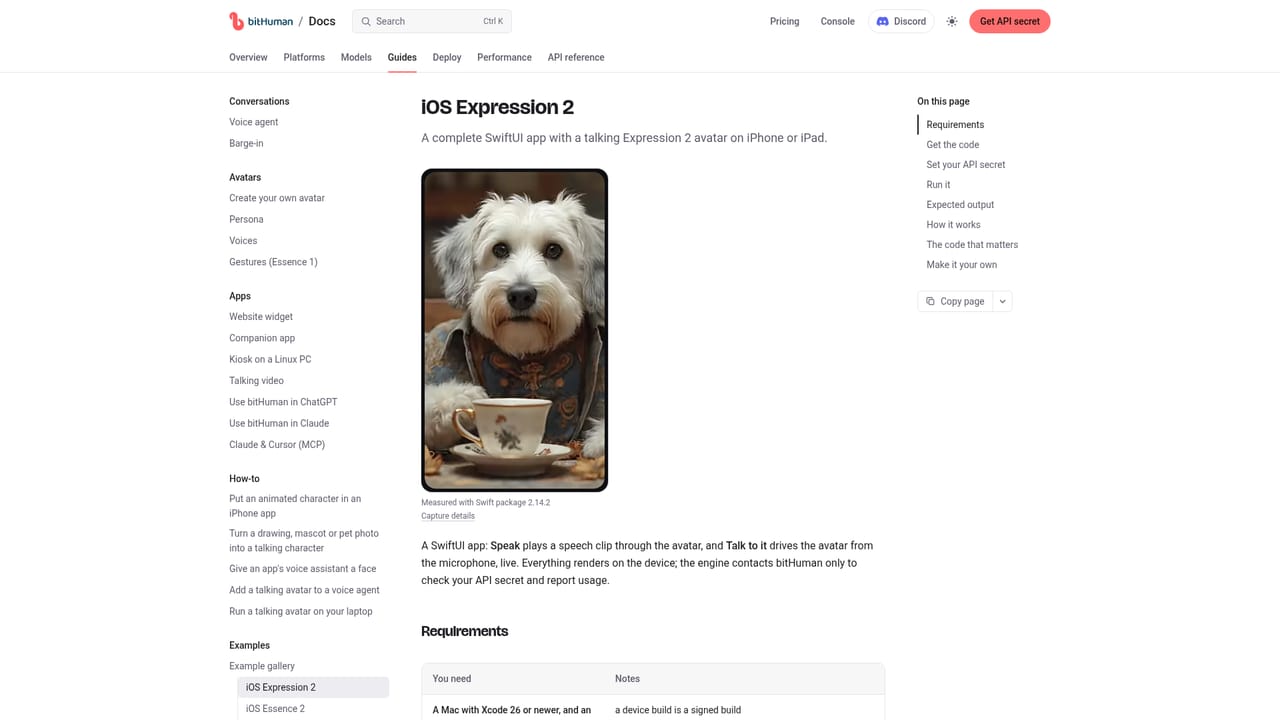Screen dimensions: 1280x720
Task: Open Website widget page
Action: pyautogui.click(x=261, y=317)
